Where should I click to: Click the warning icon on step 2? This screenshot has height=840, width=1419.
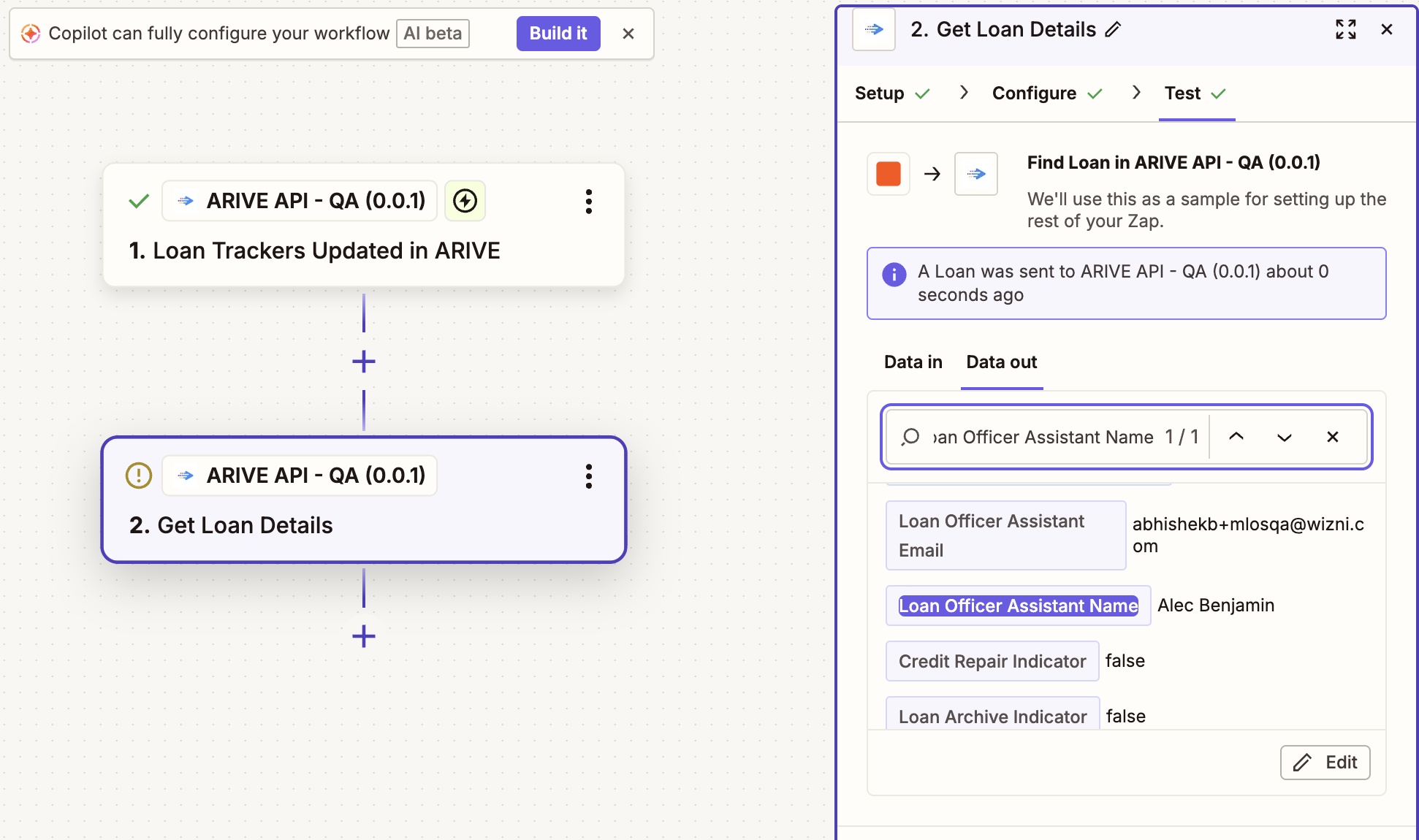point(139,476)
